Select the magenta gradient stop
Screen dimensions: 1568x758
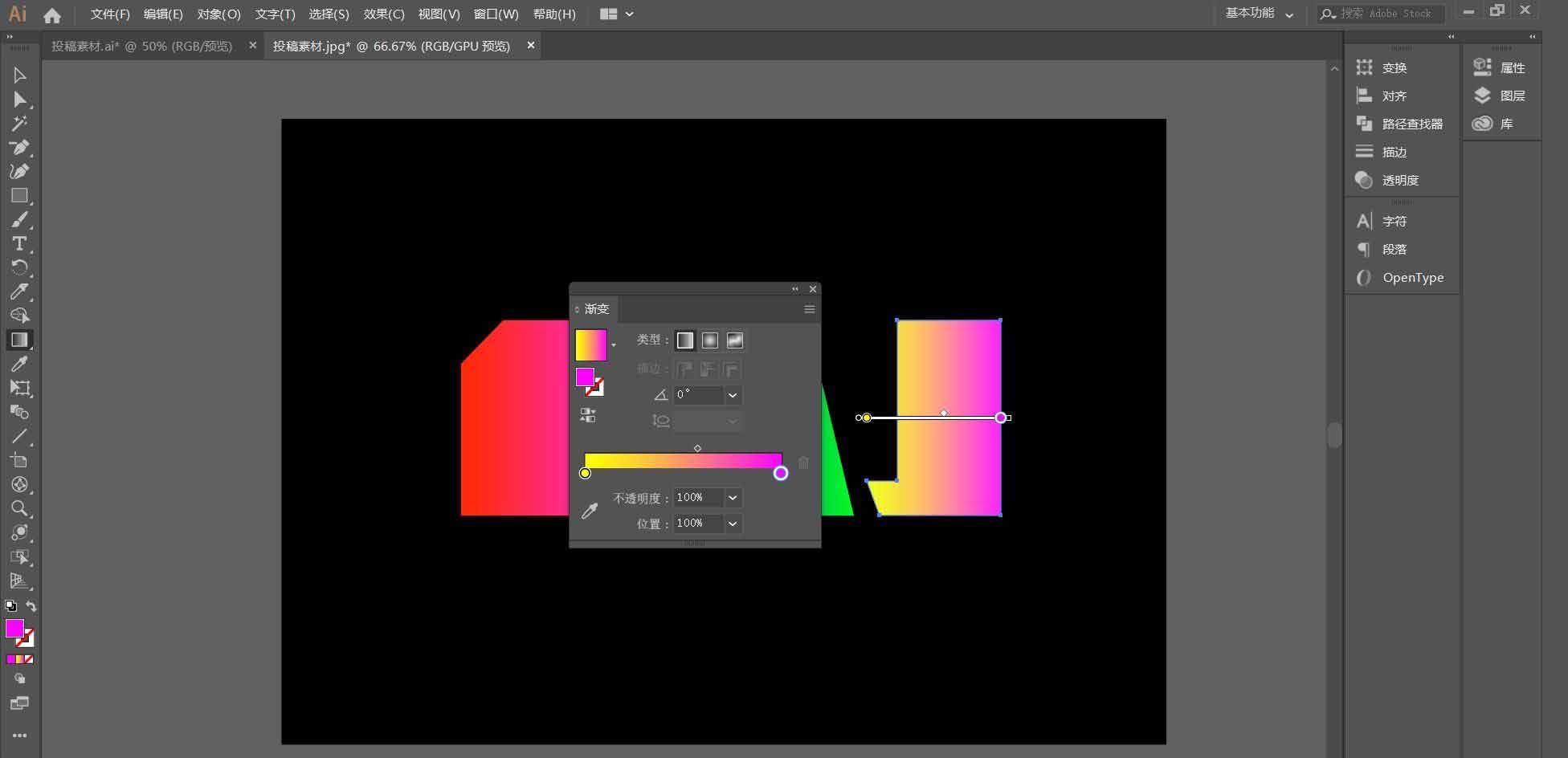781,473
